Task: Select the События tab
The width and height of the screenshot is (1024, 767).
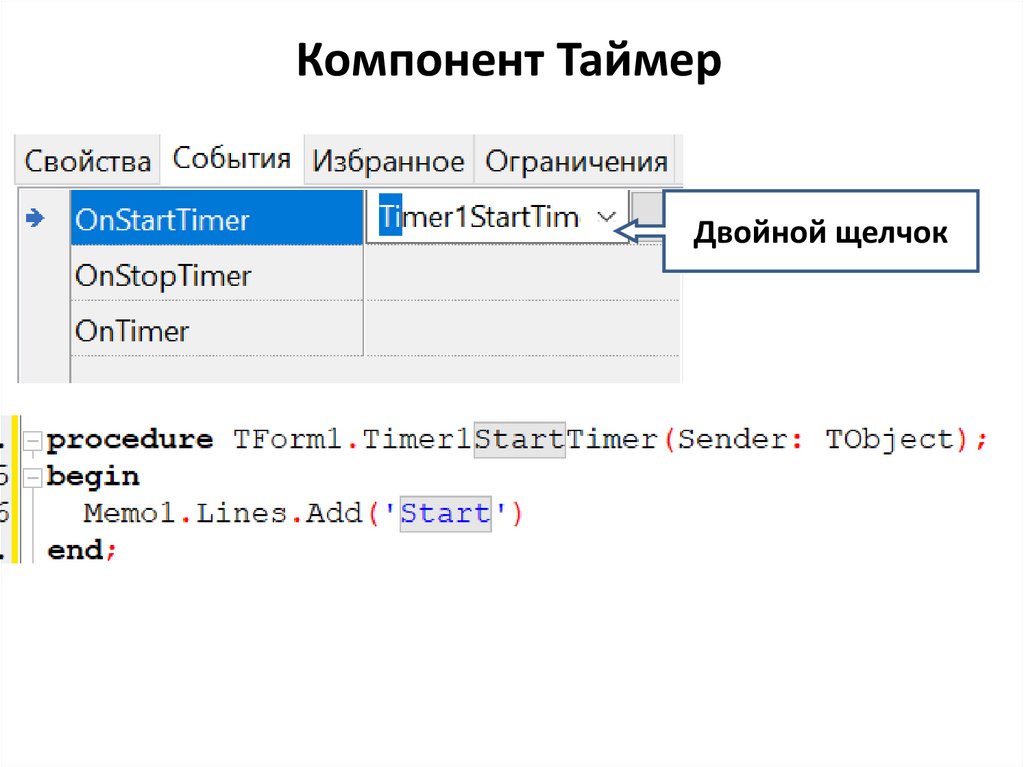Action: (x=232, y=157)
